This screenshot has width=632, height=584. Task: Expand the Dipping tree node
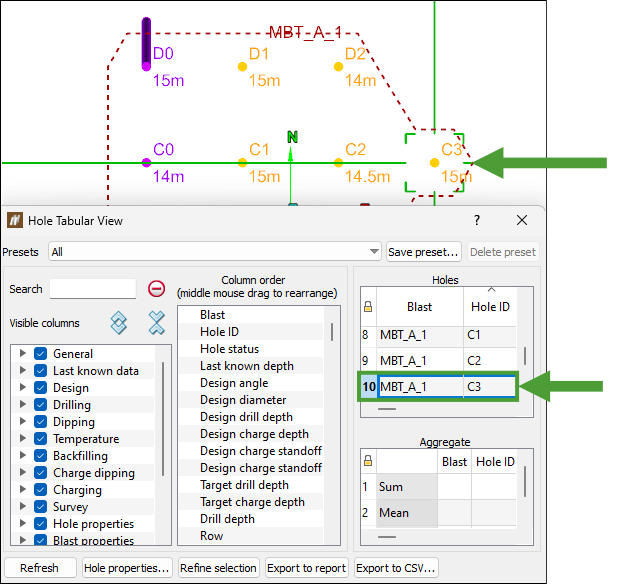[23, 421]
